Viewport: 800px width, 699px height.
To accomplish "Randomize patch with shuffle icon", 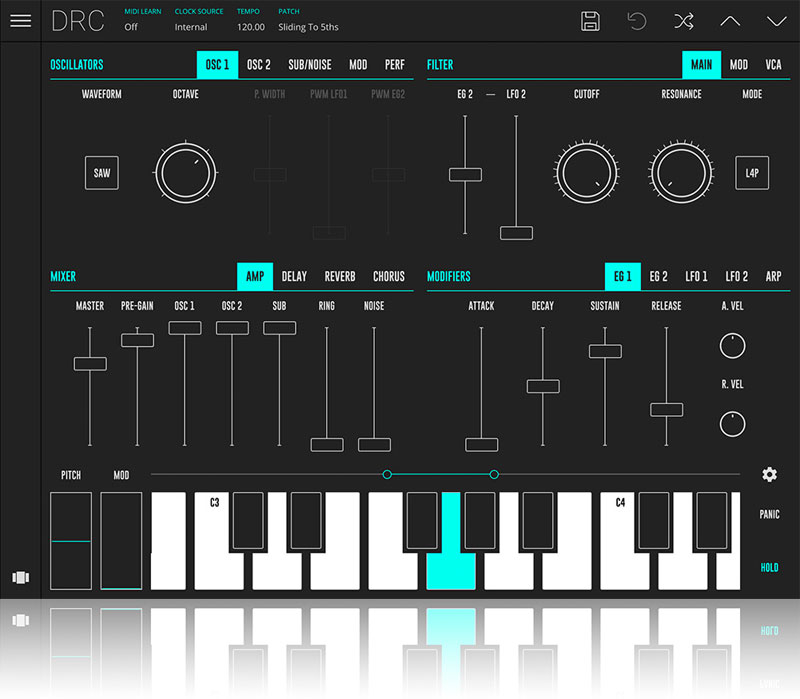I will (684, 21).
